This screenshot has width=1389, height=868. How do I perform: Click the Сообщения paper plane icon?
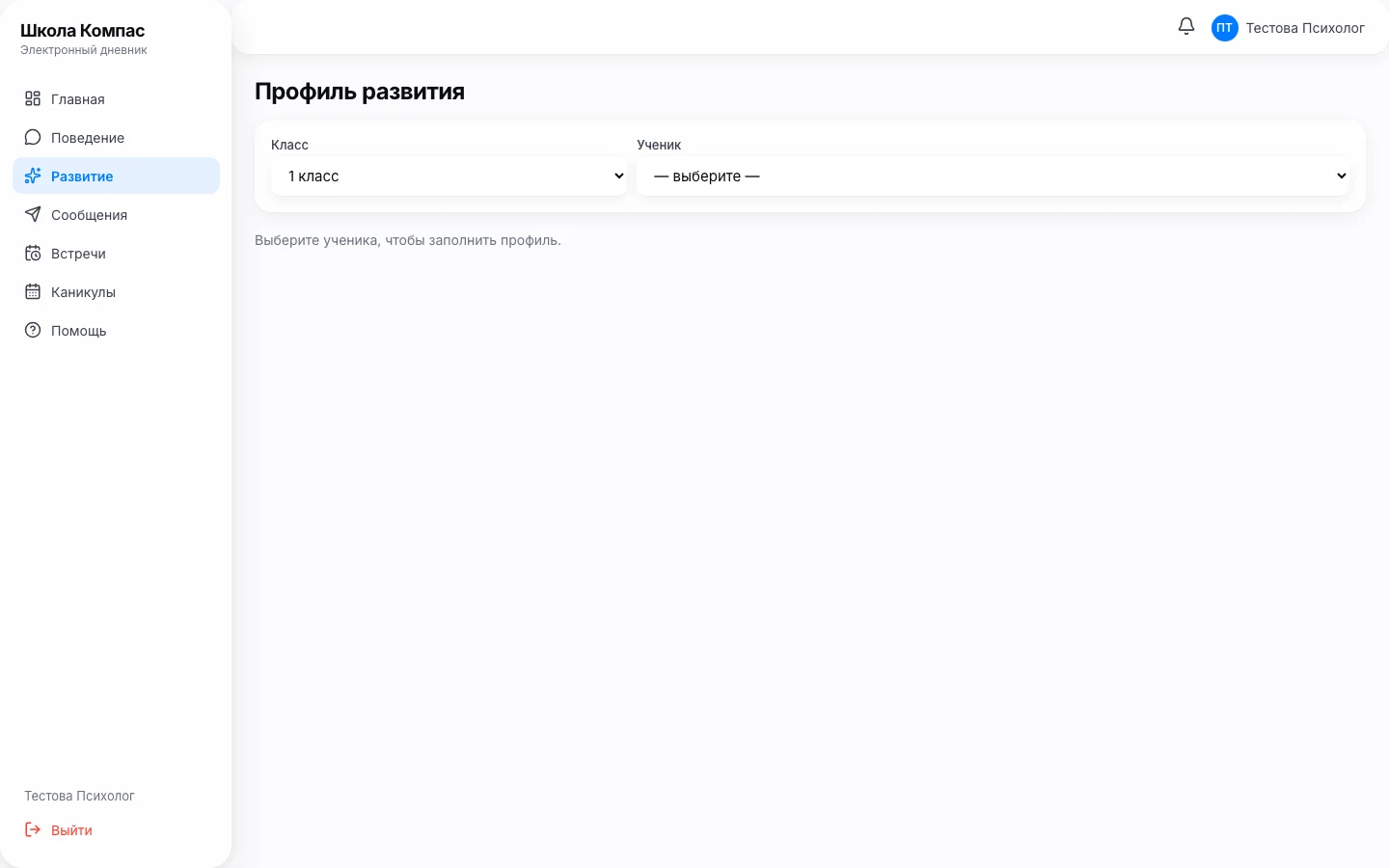[x=33, y=214]
